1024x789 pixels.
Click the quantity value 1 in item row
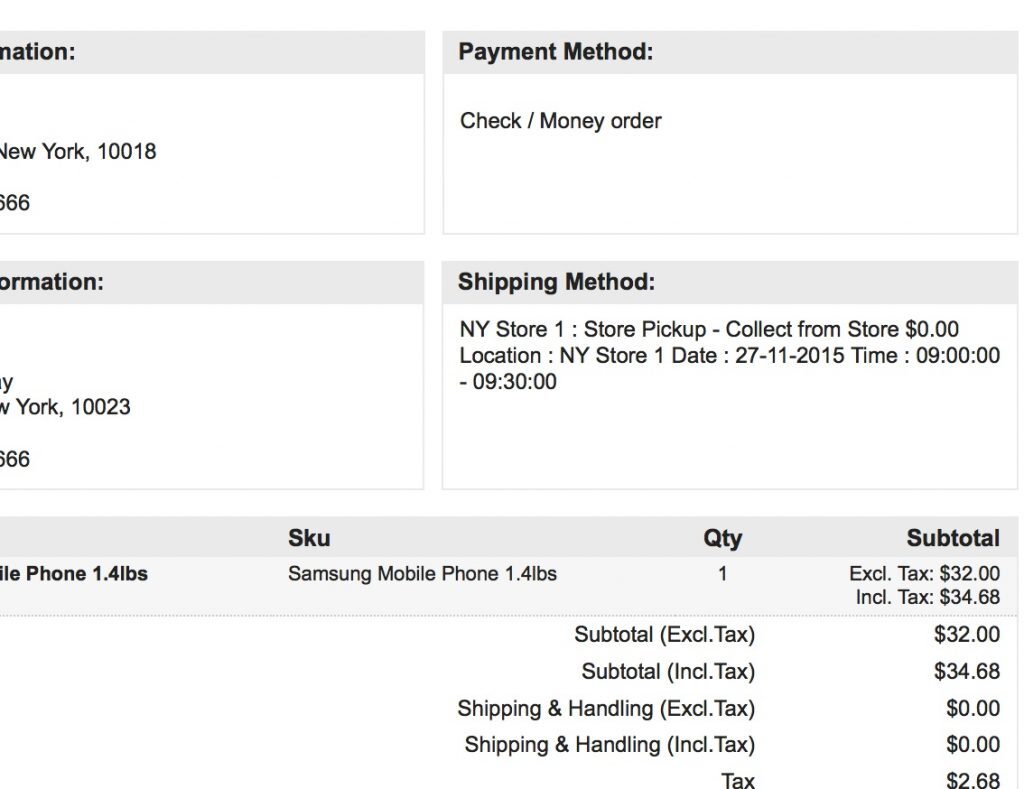click(x=722, y=574)
